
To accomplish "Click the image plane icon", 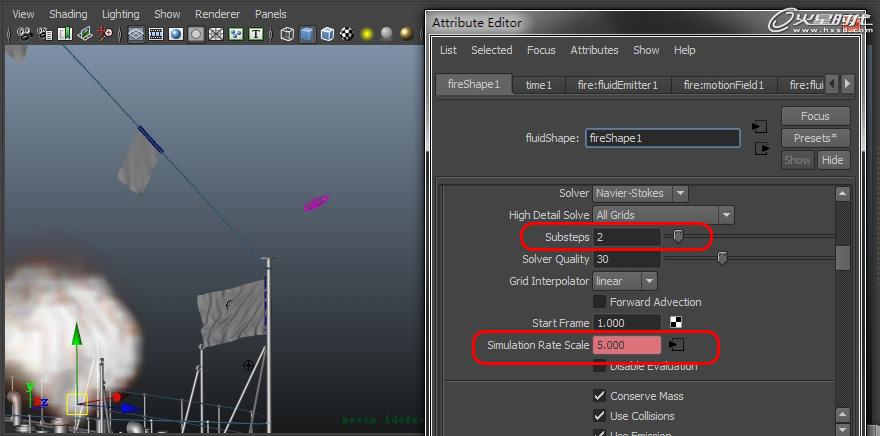I will click(85, 35).
